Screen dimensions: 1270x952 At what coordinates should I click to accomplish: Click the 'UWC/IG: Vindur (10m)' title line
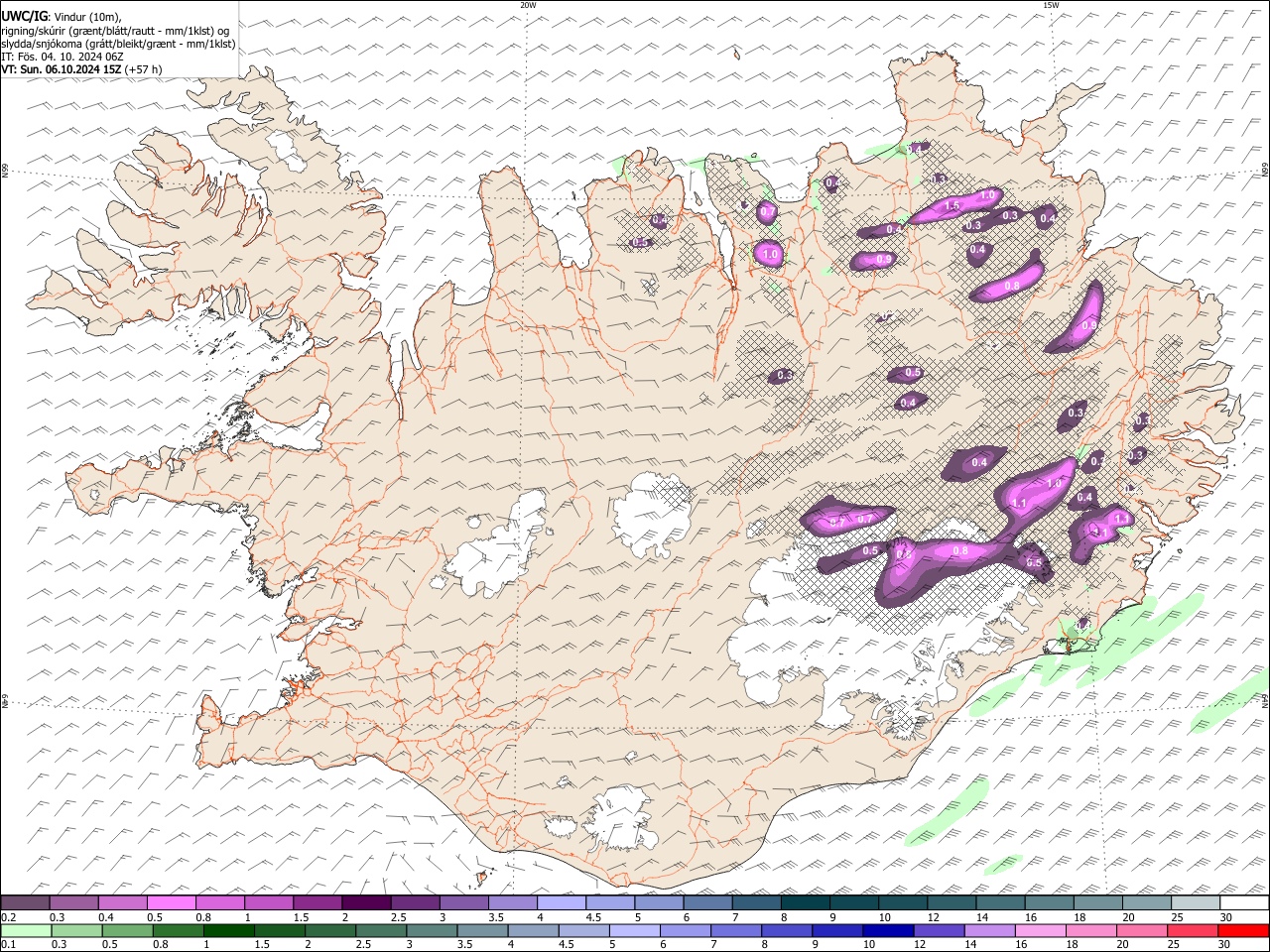[x=62, y=17]
